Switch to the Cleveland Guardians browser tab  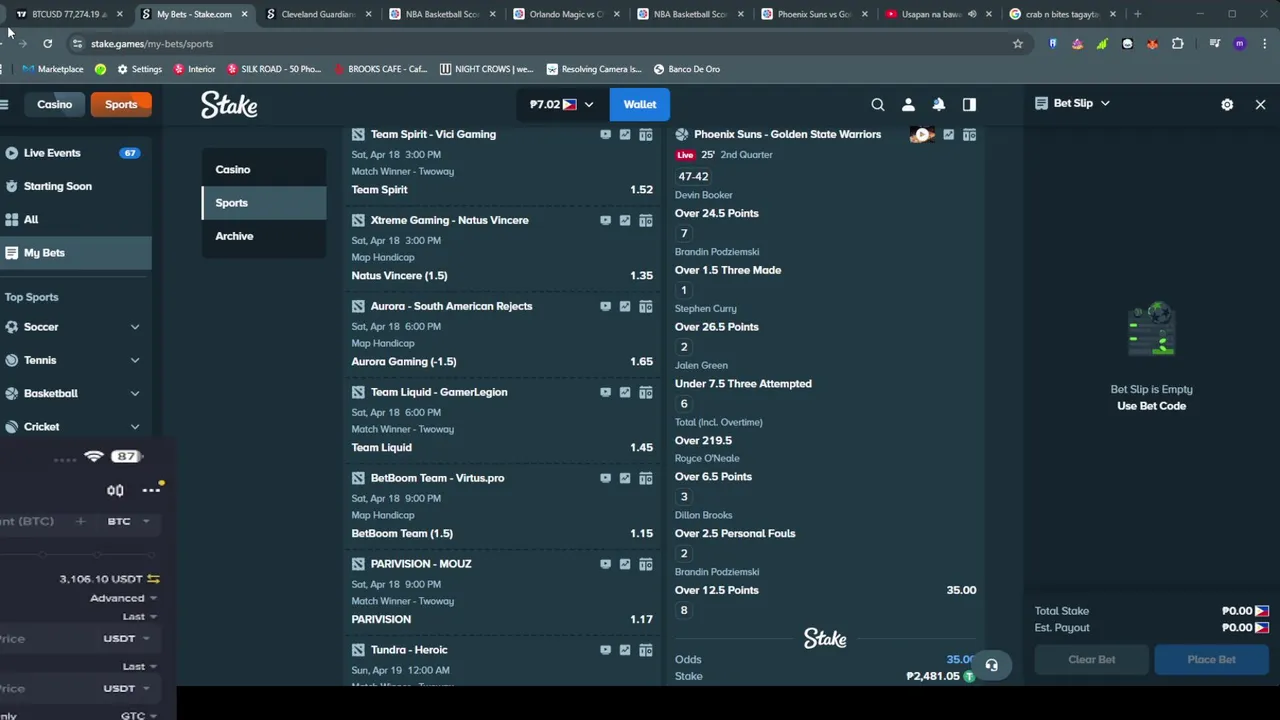coord(318,14)
